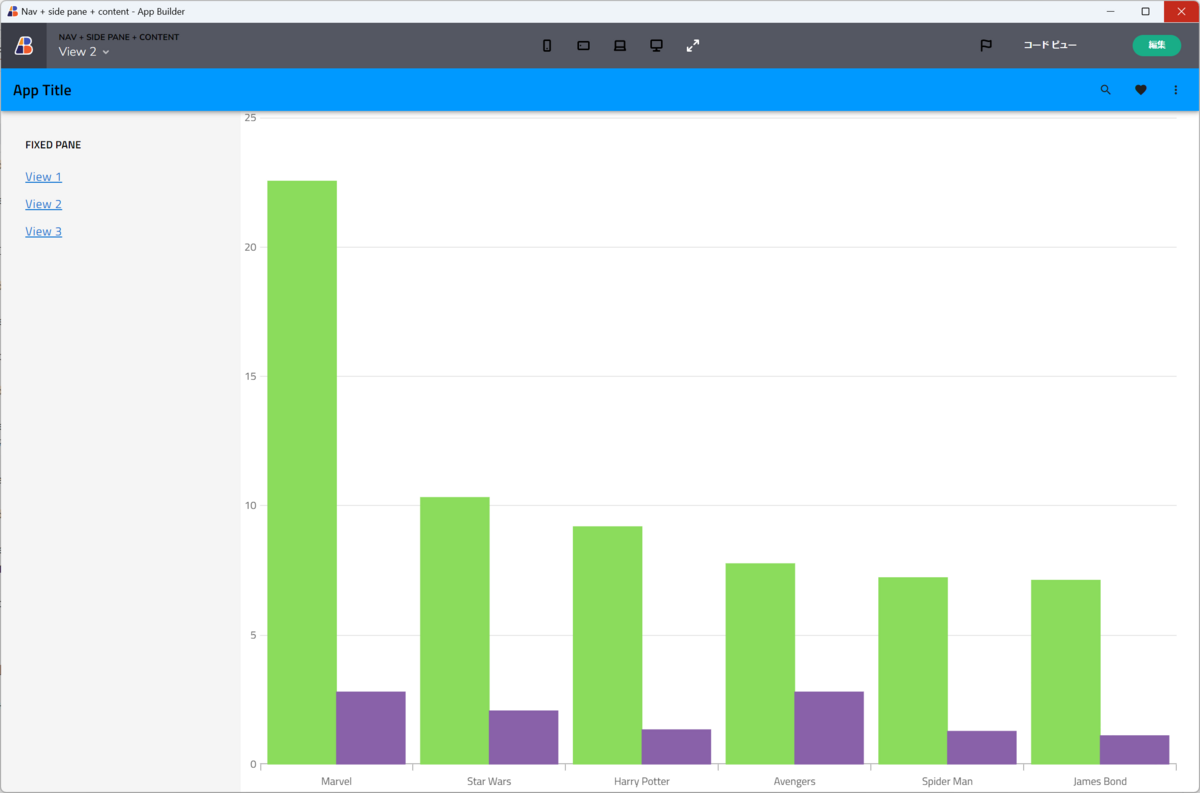Click the 10 value on y-axis

click(x=251, y=505)
